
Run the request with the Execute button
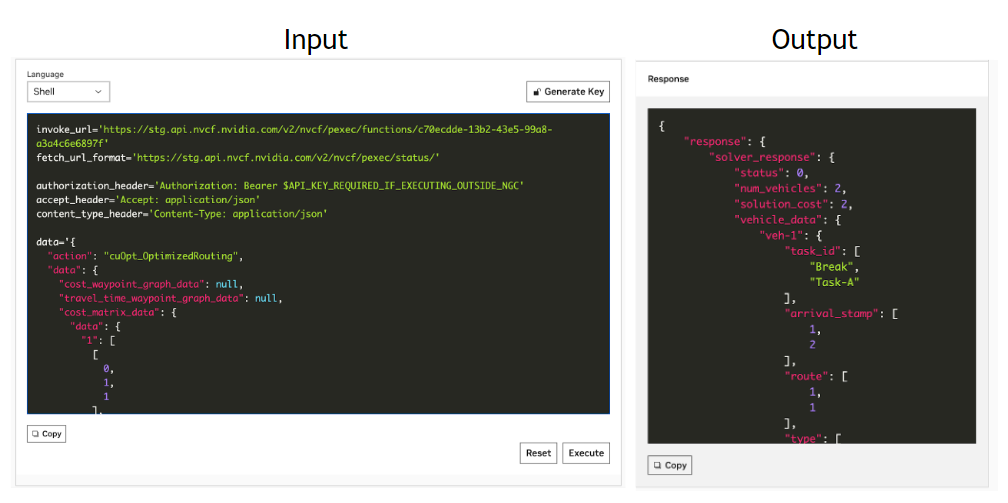pyautogui.click(x=586, y=453)
